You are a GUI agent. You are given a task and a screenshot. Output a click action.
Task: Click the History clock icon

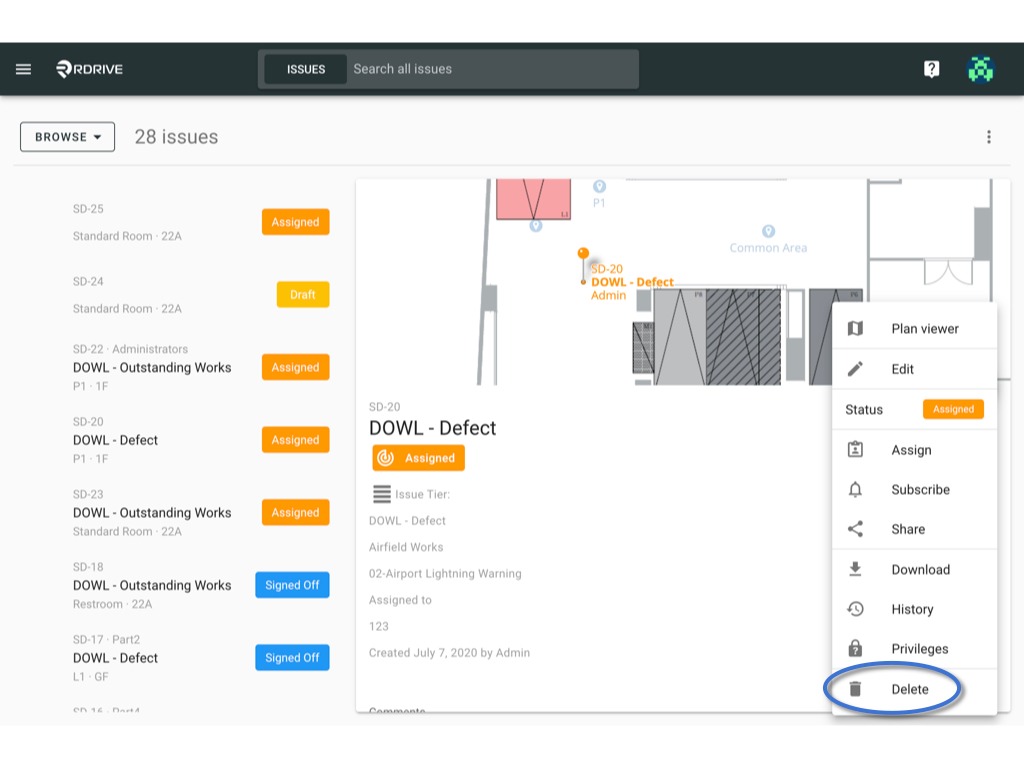[x=855, y=609]
